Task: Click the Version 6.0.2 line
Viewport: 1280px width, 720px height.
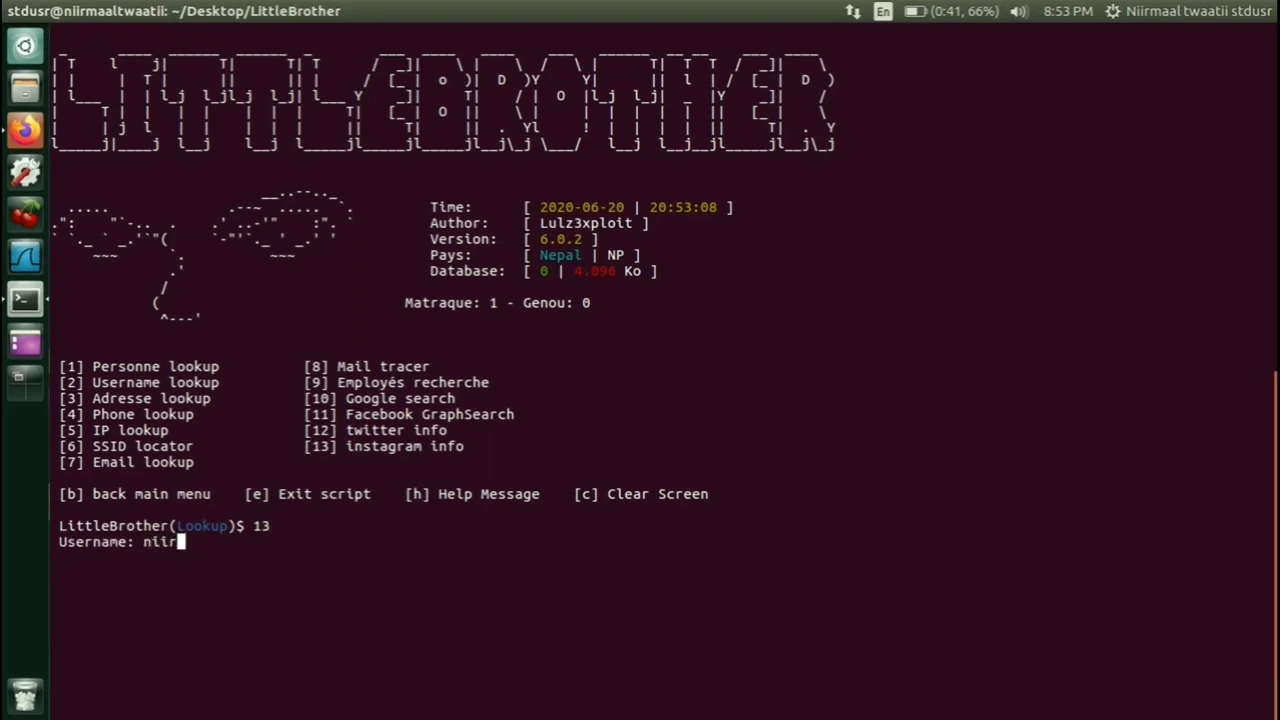Action: [x=515, y=240]
